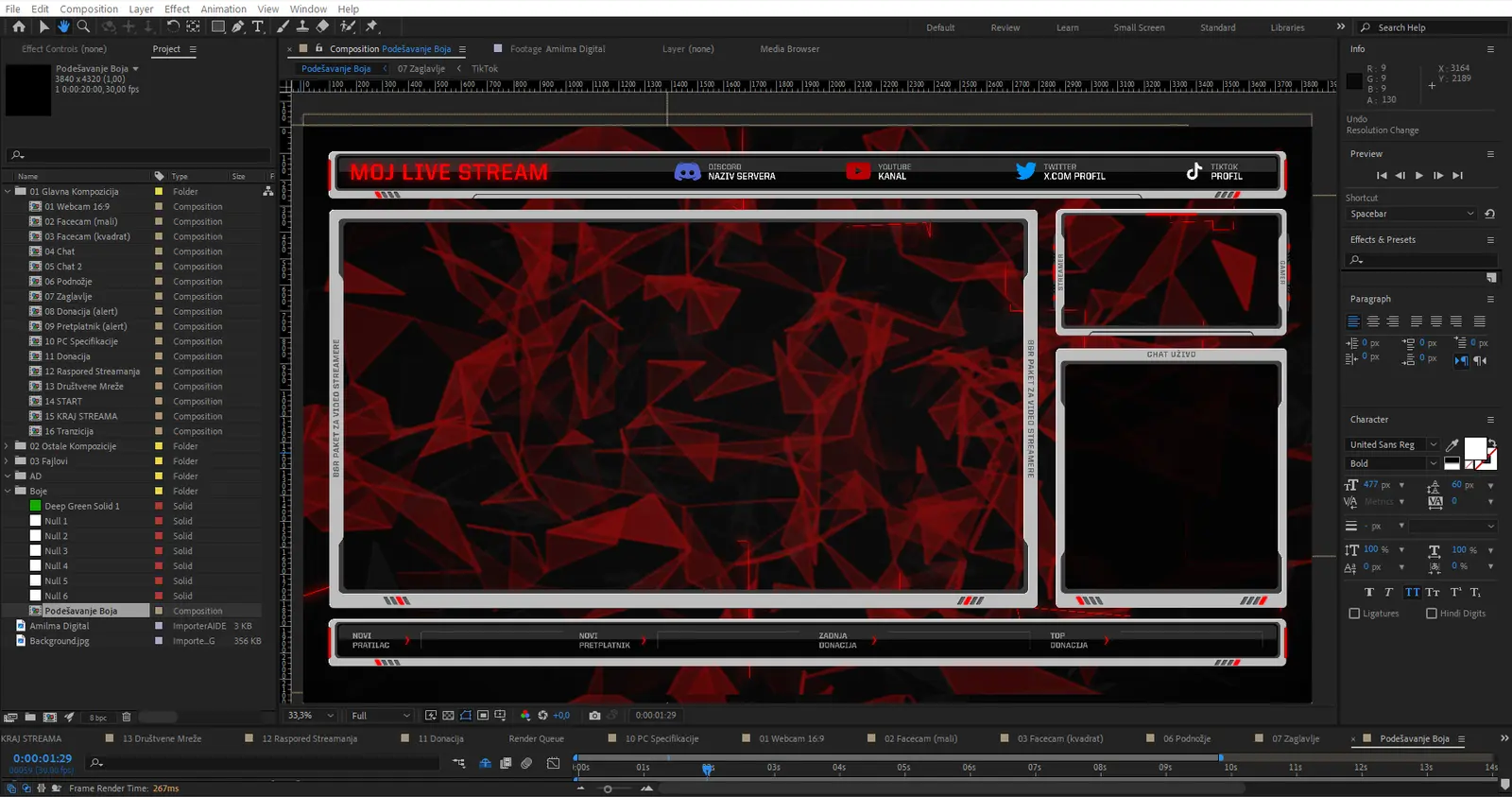
Task: Open the viewer resolution dropdown showing Full
Action: tap(380, 716)
